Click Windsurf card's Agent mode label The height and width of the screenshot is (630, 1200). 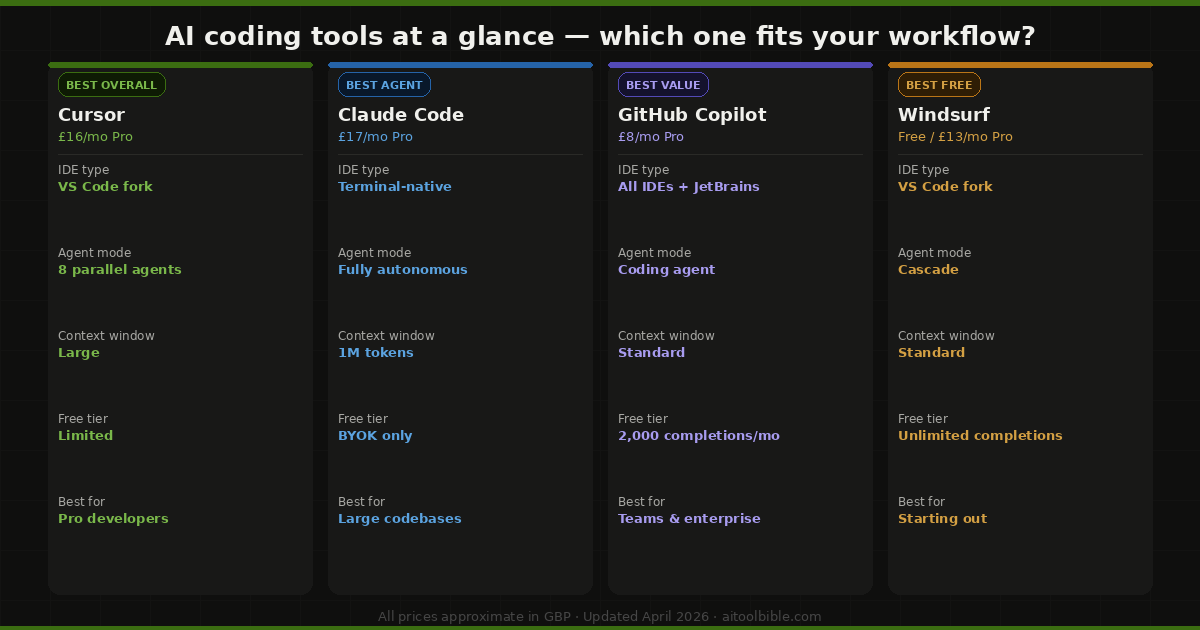coord(934,253)
